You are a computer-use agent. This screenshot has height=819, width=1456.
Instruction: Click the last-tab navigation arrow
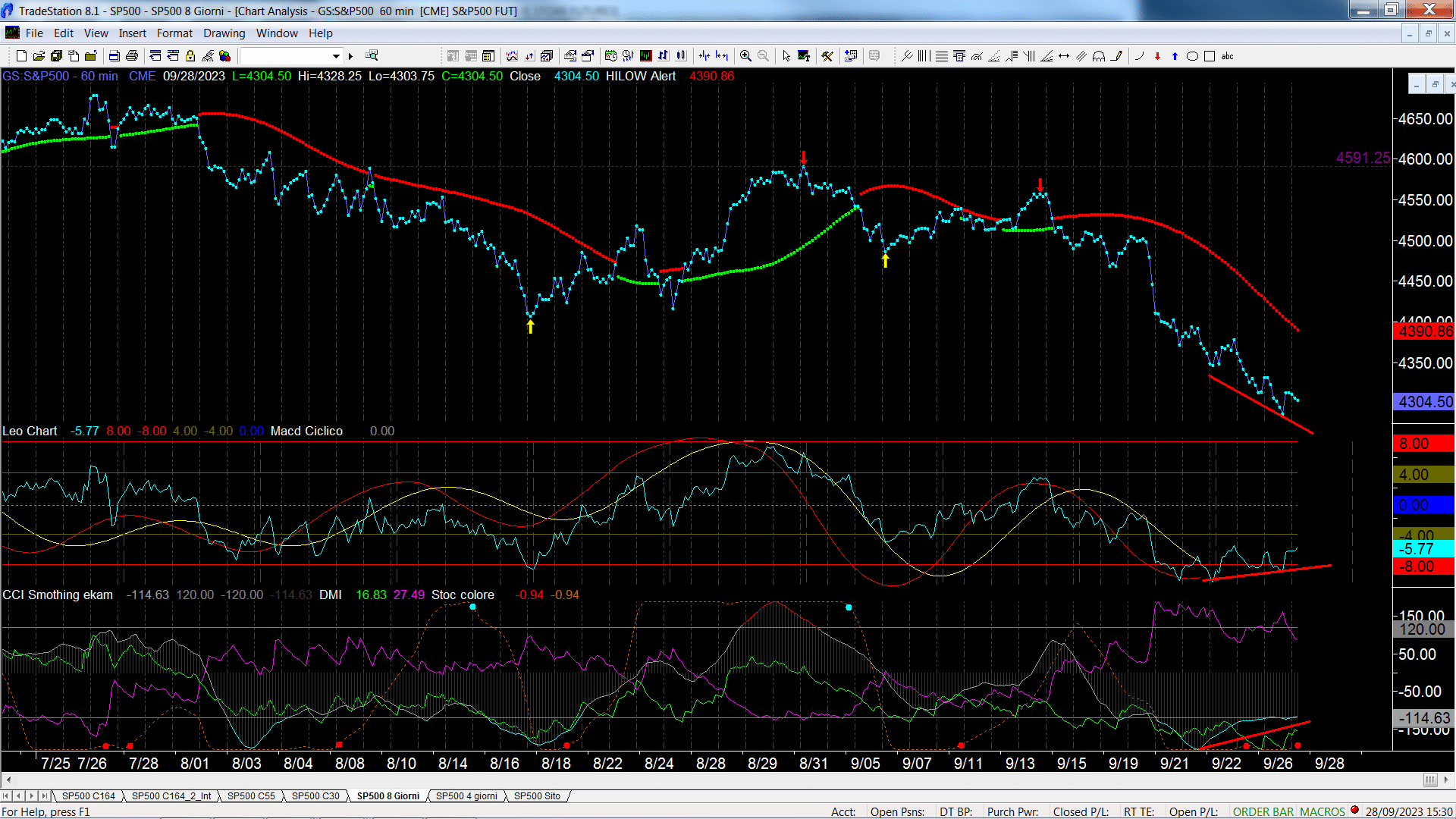click(44, 795)
